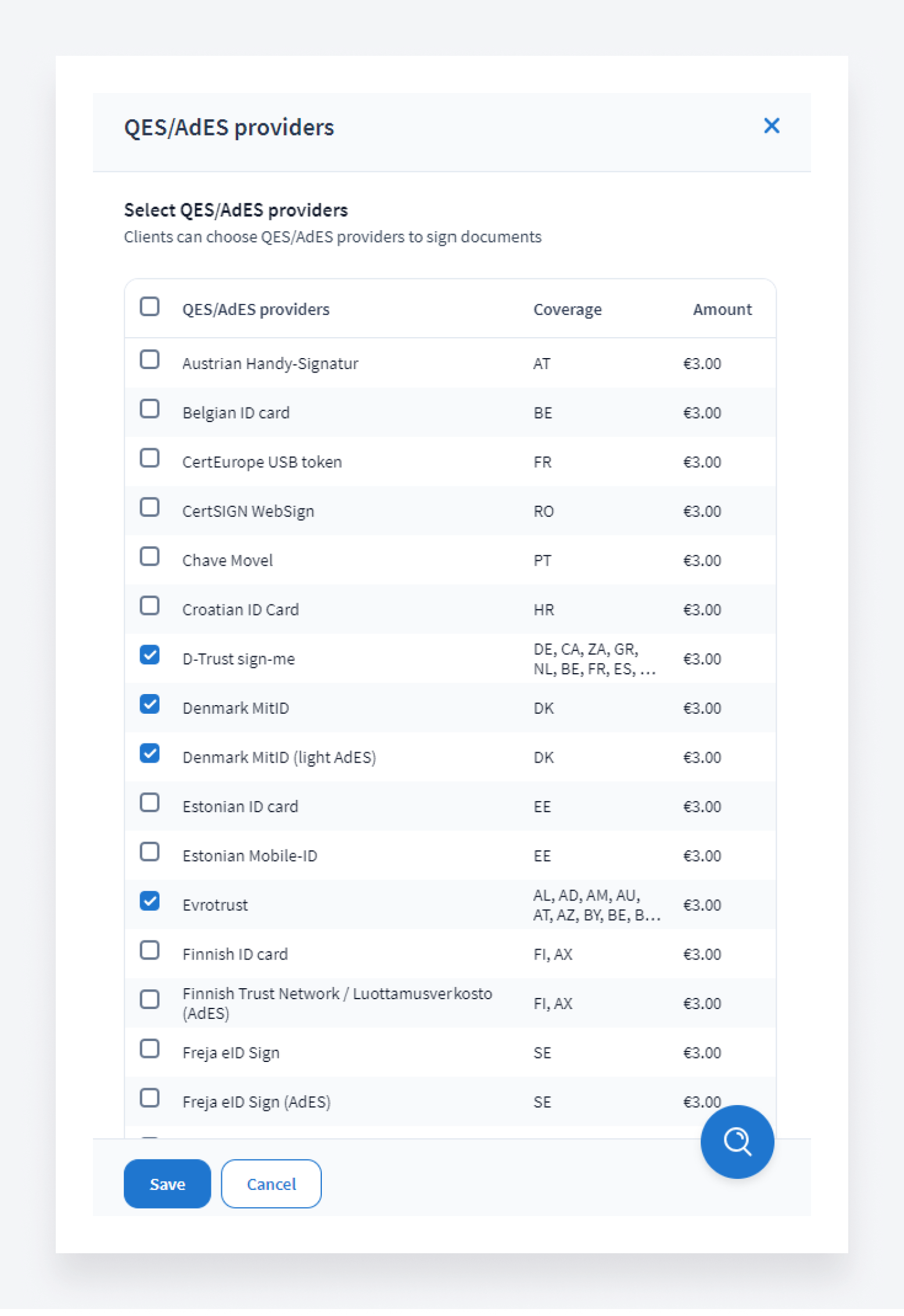This screenshot has height=1316, width=904.
Task: Enable the Belgian ID card provider
Action: point(150,409)
